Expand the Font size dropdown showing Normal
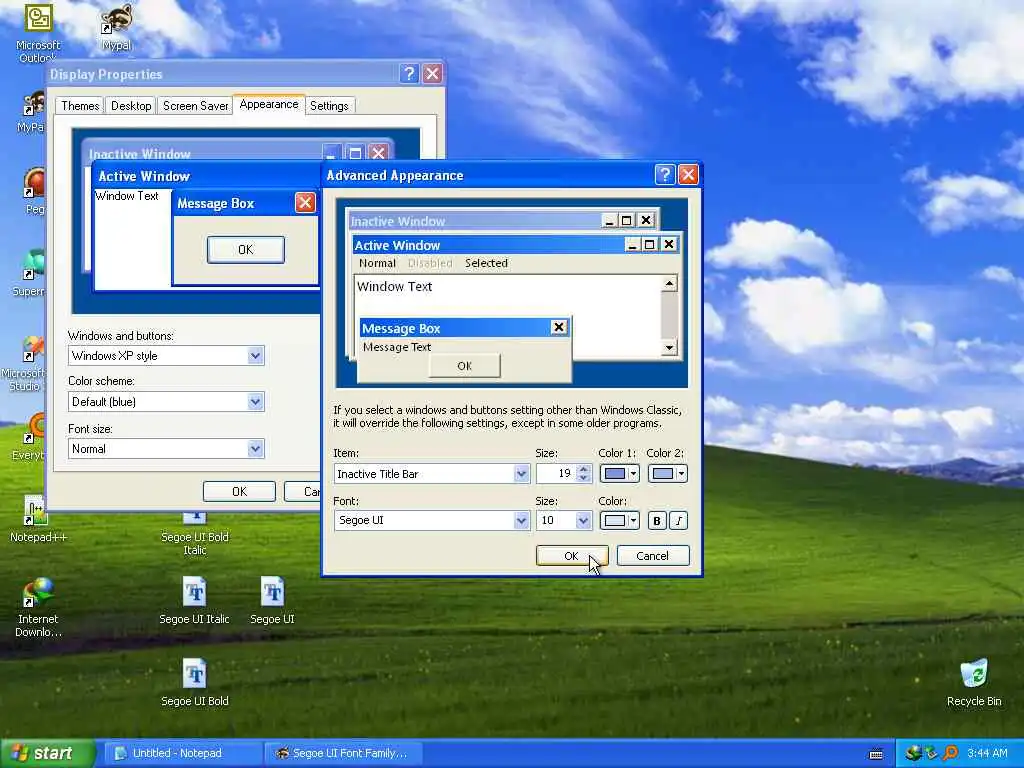Viewport: 1024px width, 768px height. tap(255, 449)
